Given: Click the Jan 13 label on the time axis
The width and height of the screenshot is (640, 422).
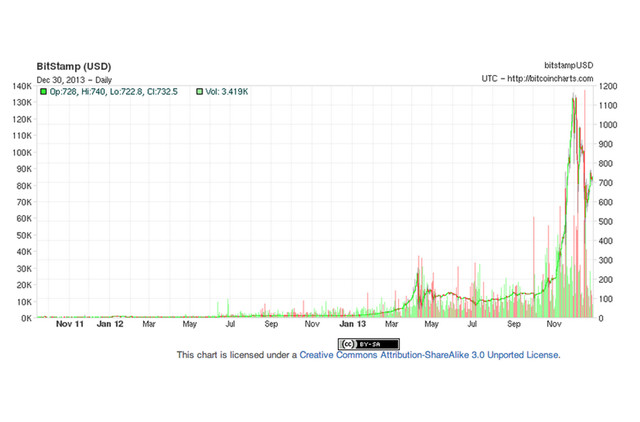Looking at the screenshot, I should [353, 325].
